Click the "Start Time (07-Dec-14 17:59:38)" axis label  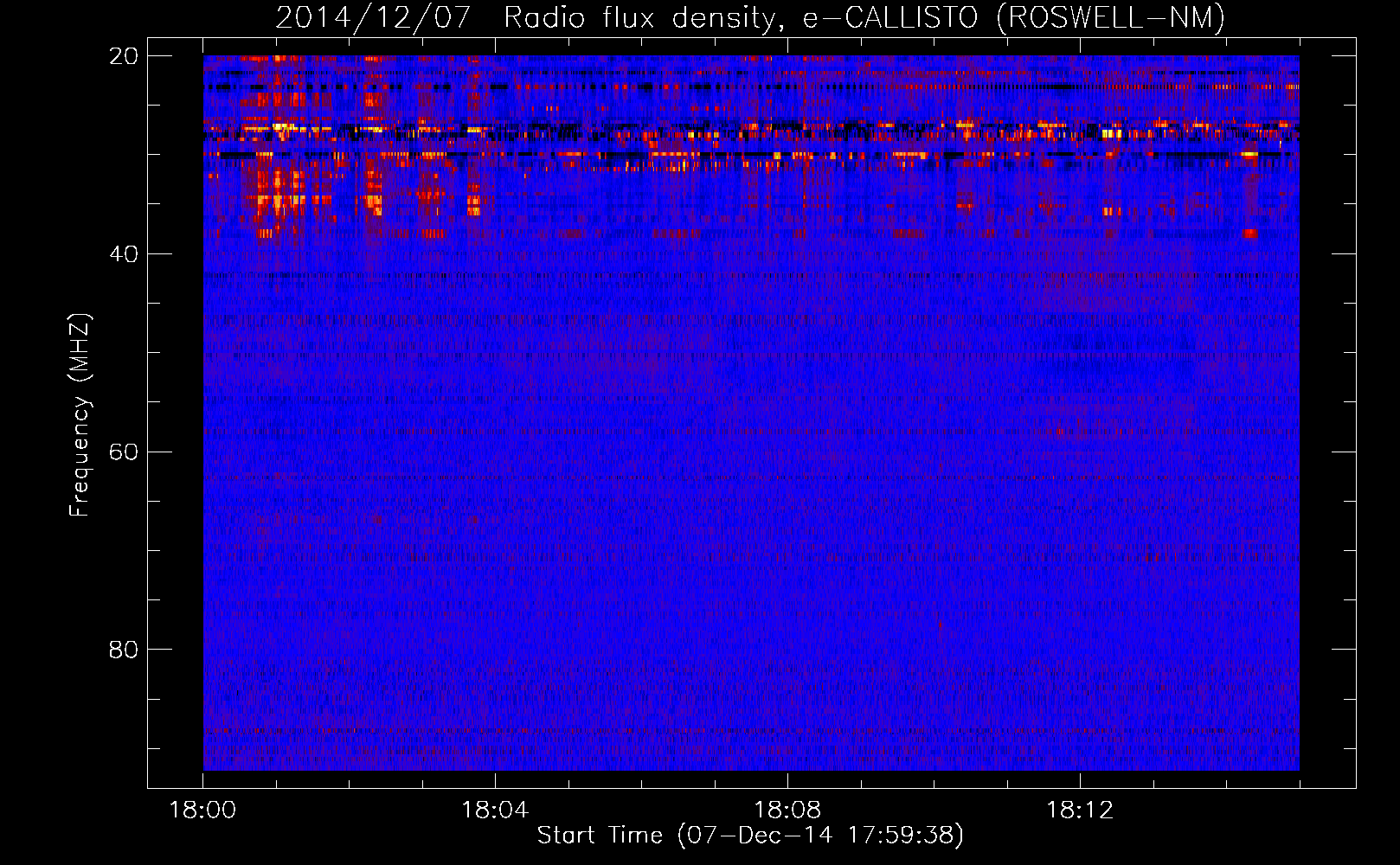pos(750,835)
